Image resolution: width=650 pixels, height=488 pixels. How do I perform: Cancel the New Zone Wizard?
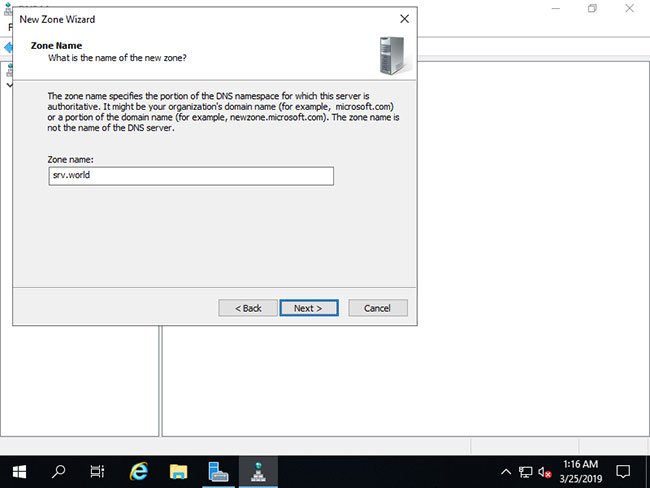[x=378, y=308]
